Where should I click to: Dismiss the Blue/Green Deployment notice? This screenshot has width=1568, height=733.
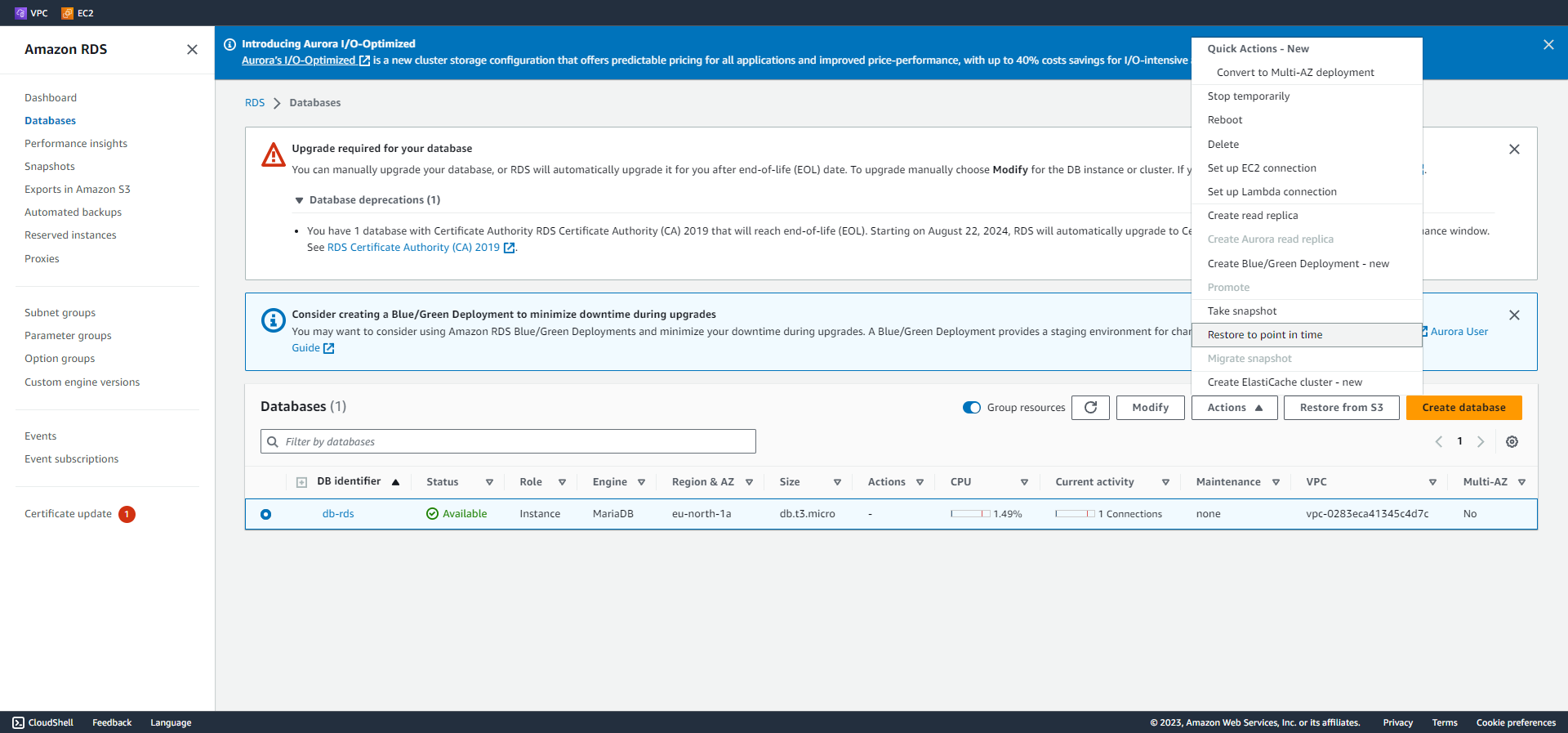point(1514,315)
